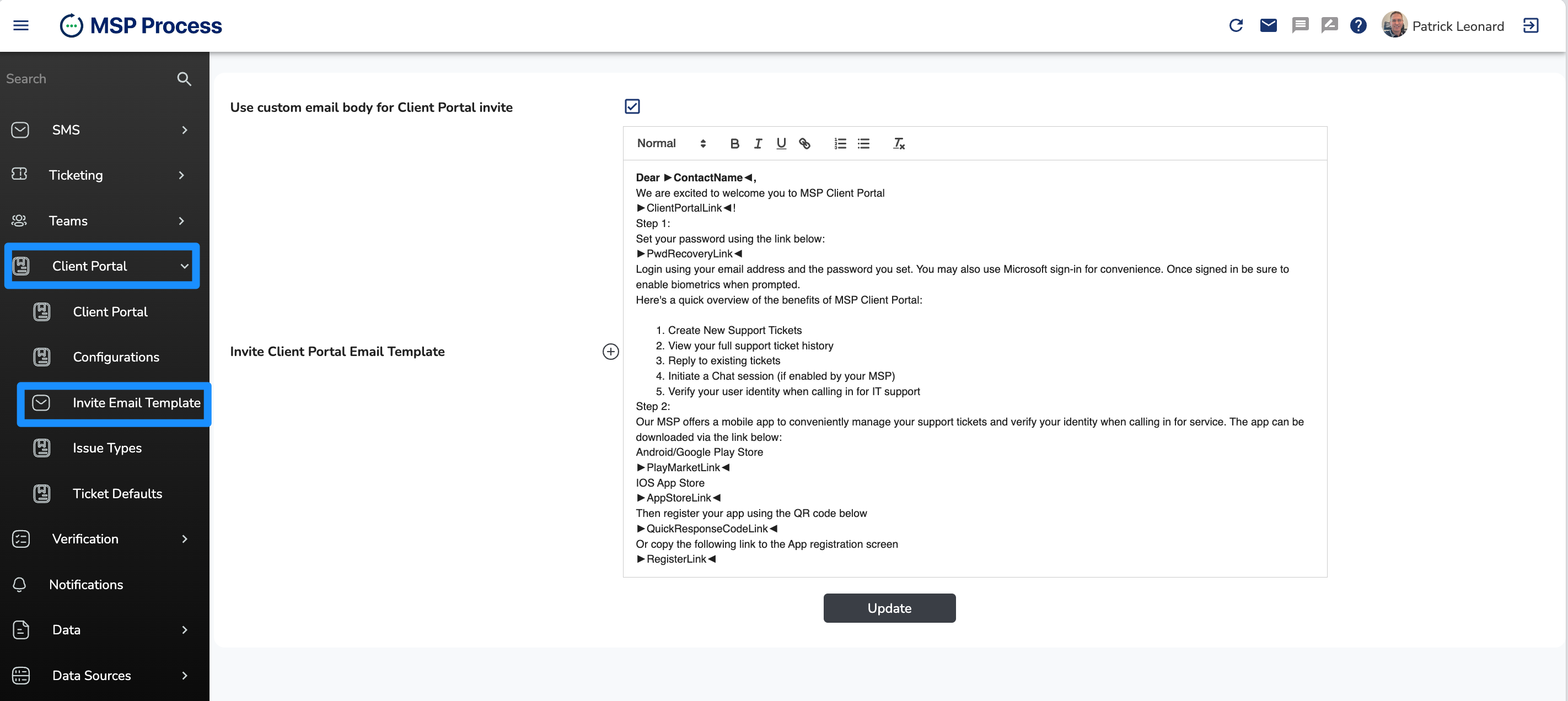
Task: Click Patrick Leonard's profile avatar
Action: [1394, 25]
